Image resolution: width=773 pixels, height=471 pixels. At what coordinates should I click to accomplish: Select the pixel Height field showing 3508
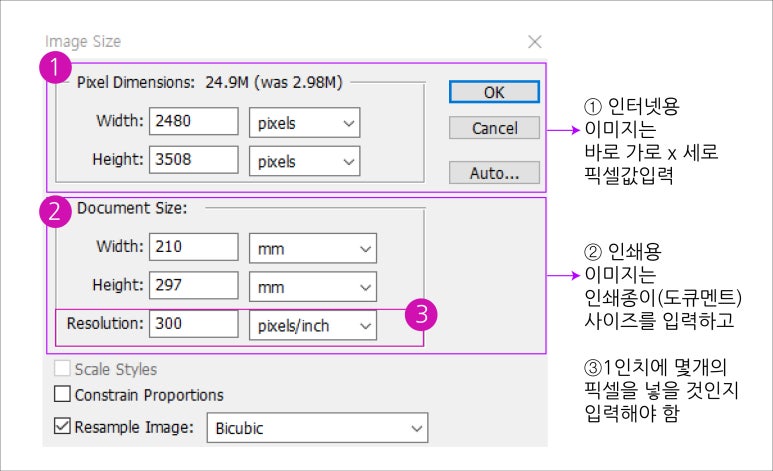[194, 159]
